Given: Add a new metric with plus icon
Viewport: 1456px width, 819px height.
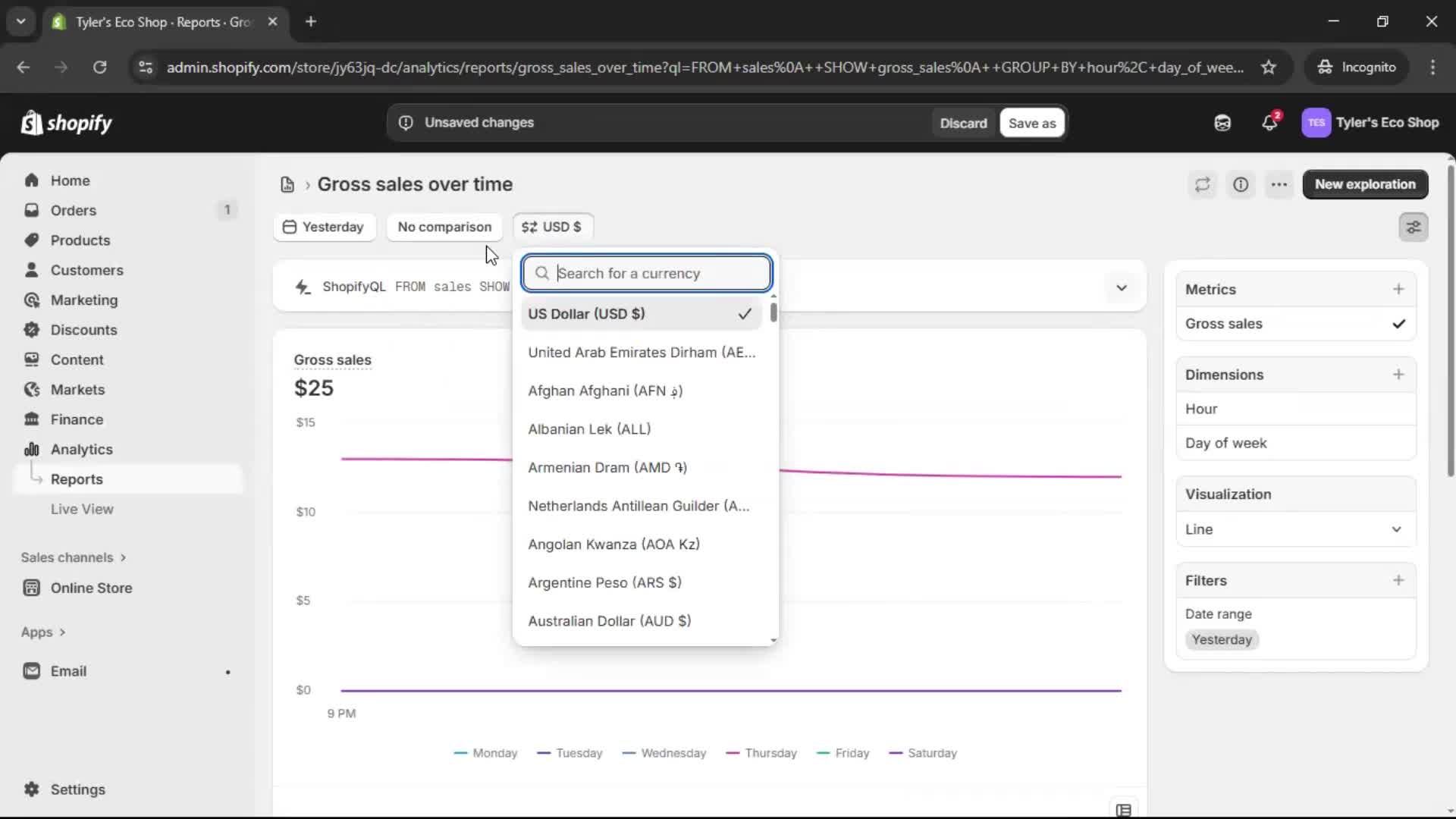Looking at the screenshot, I should [x=1398, y=289].
